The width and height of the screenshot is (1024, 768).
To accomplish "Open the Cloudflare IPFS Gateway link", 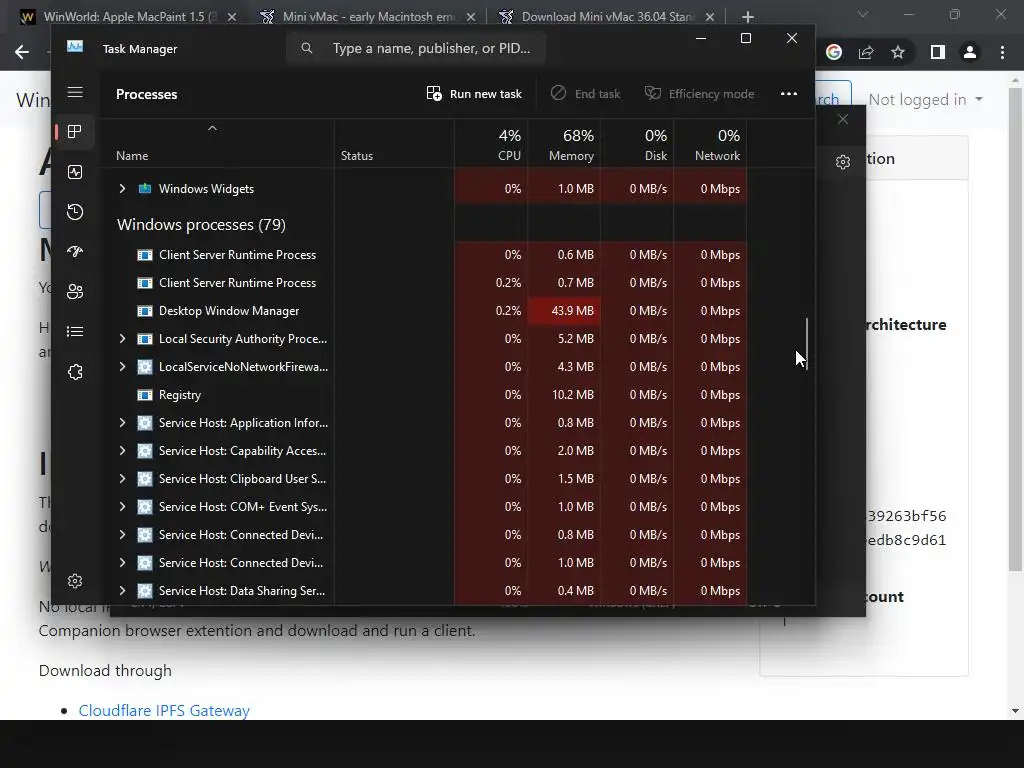I will tap(164, 711).
